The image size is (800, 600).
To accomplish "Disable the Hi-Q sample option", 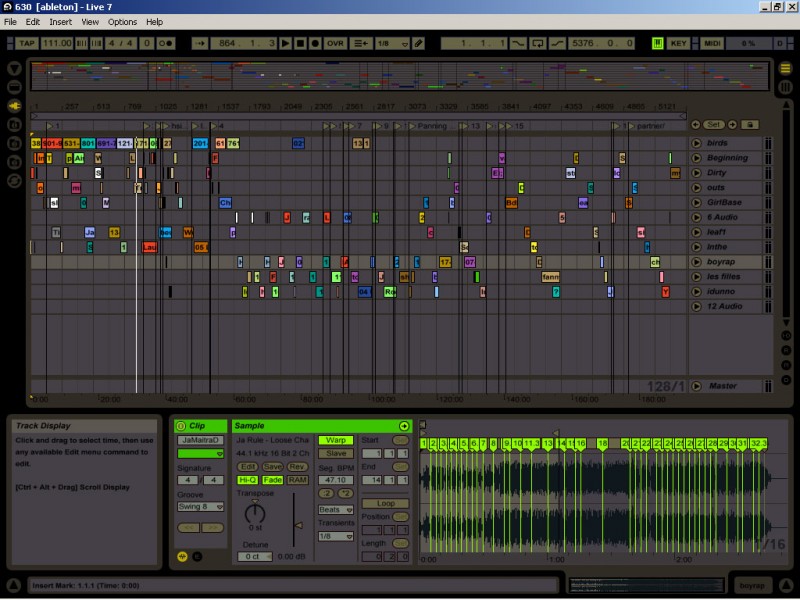I will click(x=247, y=480).
